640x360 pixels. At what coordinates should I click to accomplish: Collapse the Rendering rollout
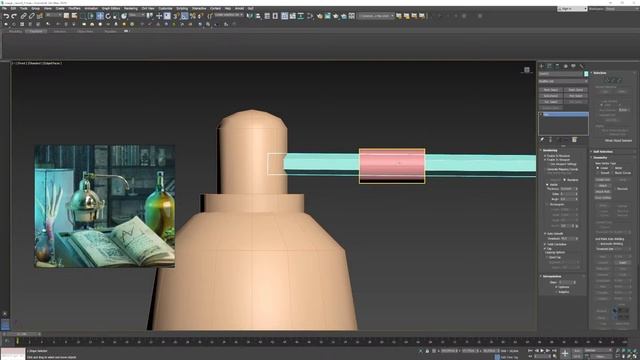(549, 150)
